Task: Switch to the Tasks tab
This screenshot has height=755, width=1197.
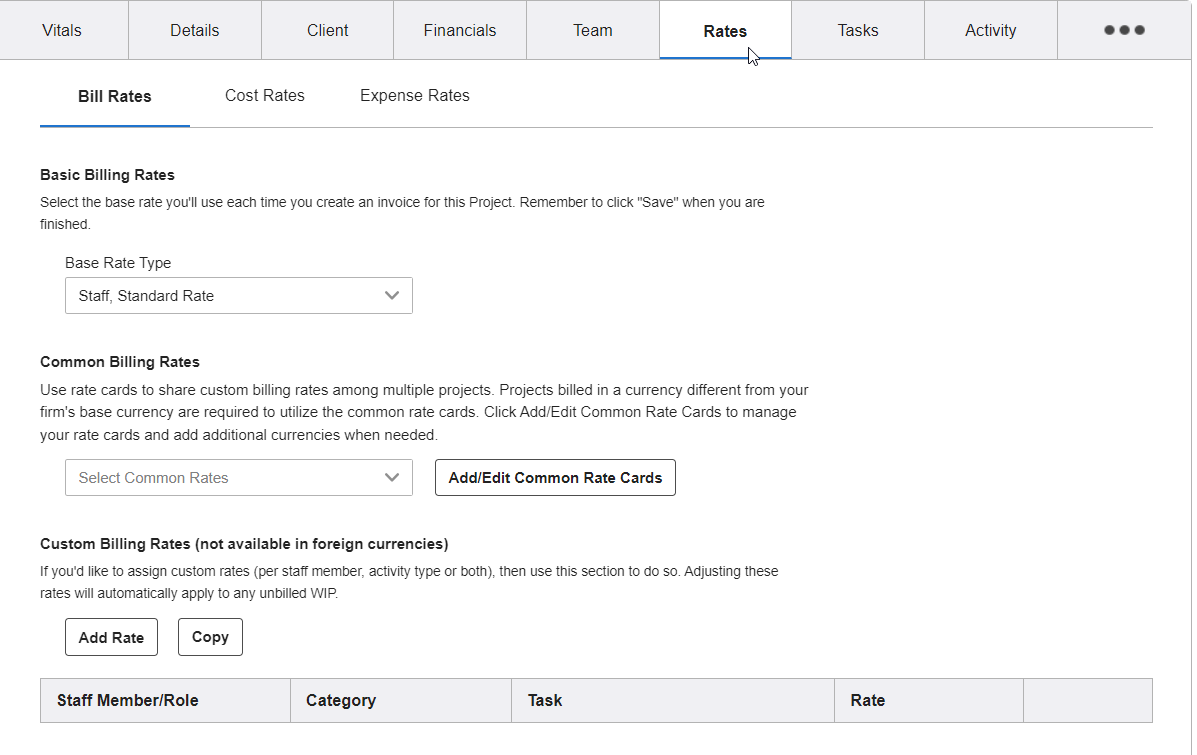Action: (857, 30)
